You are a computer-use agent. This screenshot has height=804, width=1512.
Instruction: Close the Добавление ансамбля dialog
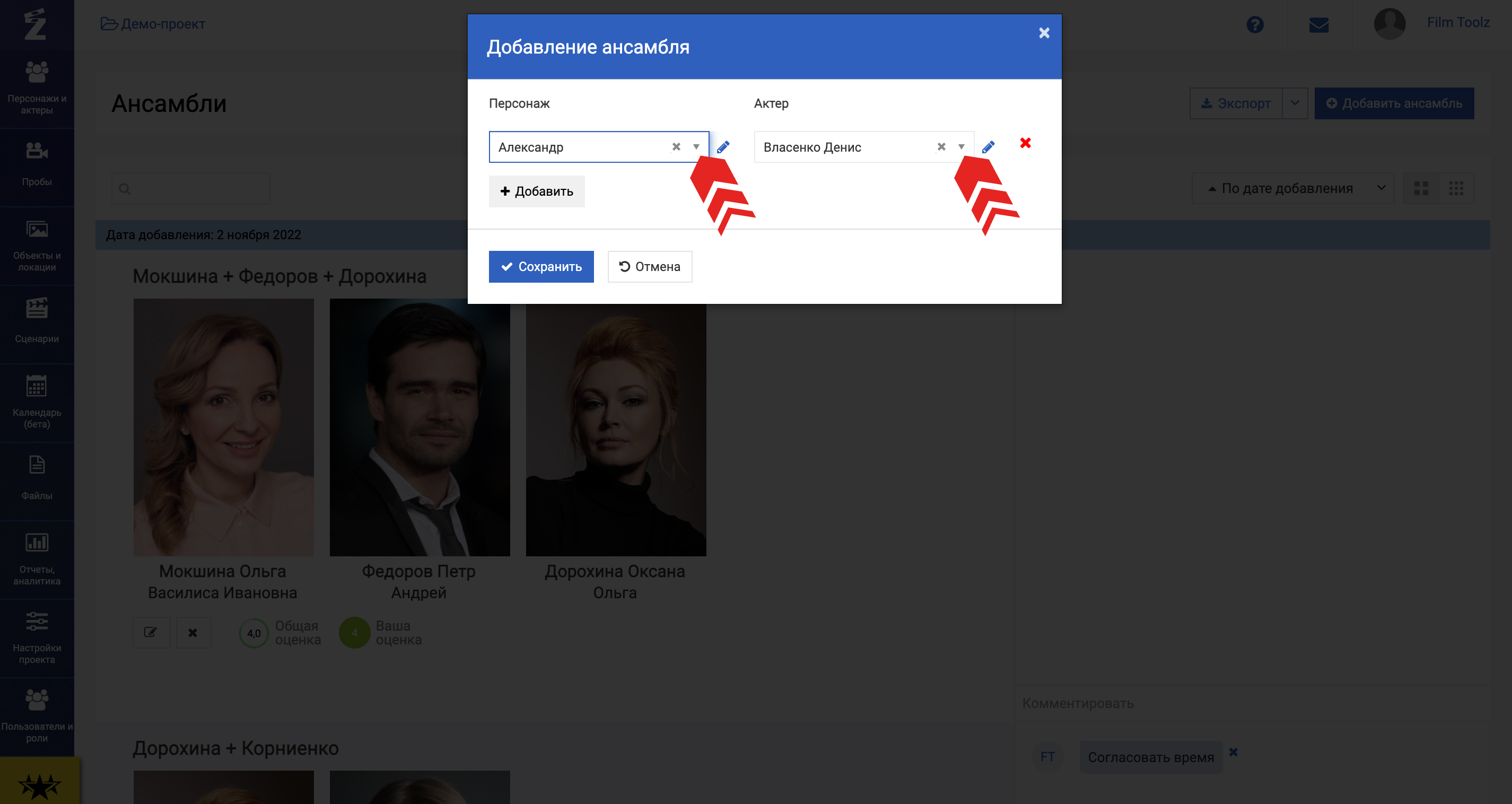click(1044, 33)
